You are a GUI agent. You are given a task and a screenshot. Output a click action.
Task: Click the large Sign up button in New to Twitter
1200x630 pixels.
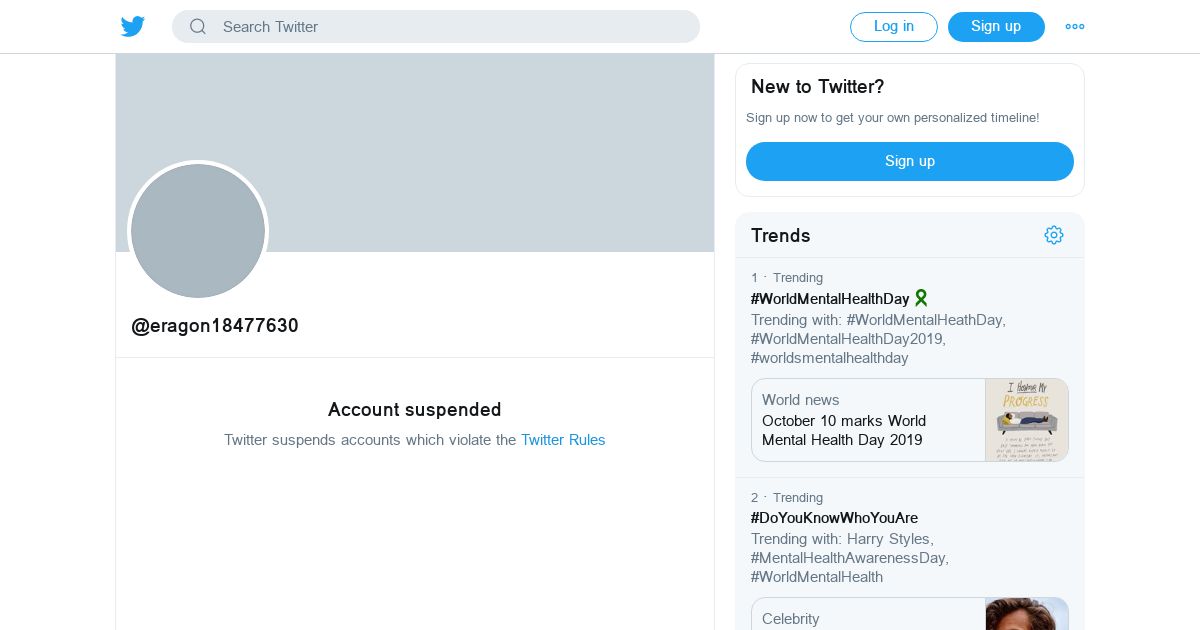(909, 161)
